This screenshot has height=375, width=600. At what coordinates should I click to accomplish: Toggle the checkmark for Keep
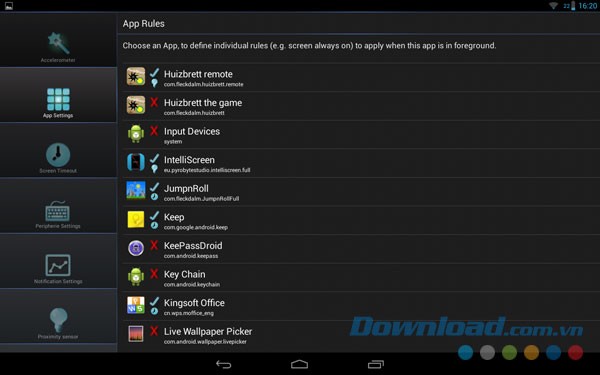(x=154, y=215)
